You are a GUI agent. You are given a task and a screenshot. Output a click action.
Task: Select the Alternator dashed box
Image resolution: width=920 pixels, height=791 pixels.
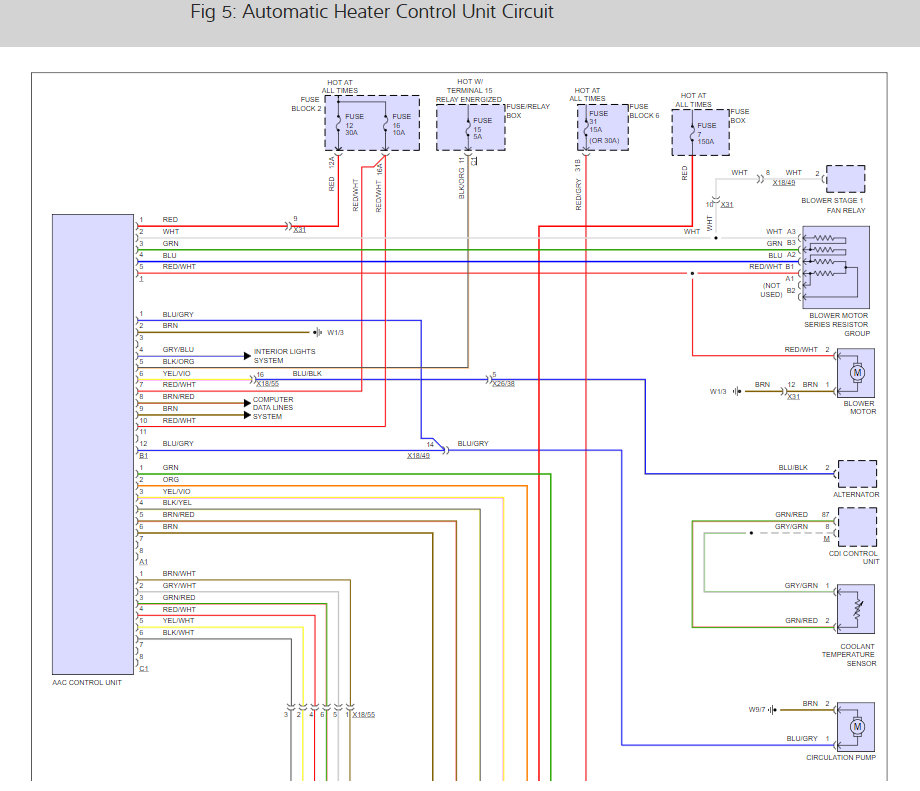pyautogui.click(x=857, y=474)
